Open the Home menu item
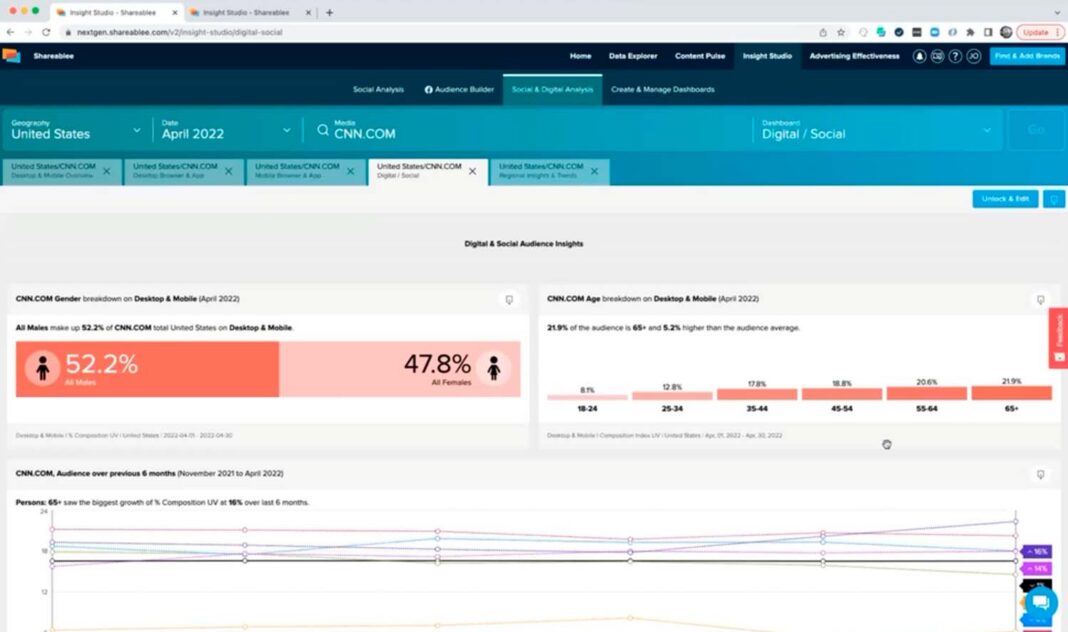1068x632 pixels. coord(580,56)
